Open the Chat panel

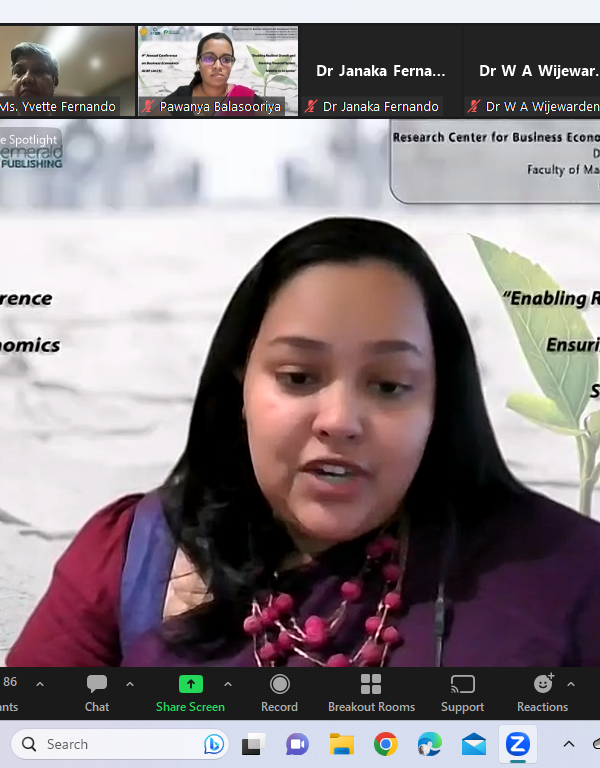[x=97, y=692]
